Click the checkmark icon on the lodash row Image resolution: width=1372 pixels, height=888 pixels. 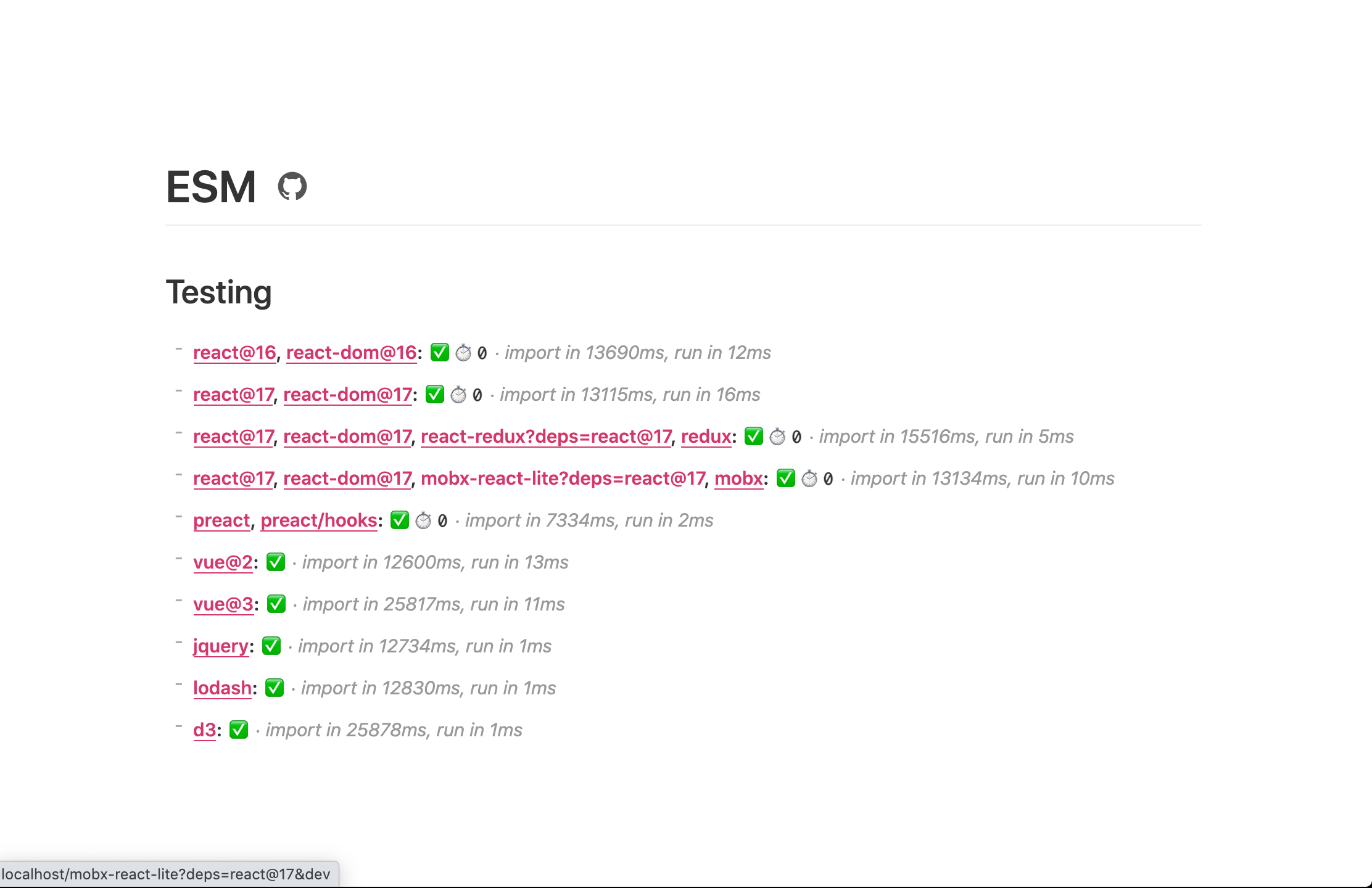275,688
